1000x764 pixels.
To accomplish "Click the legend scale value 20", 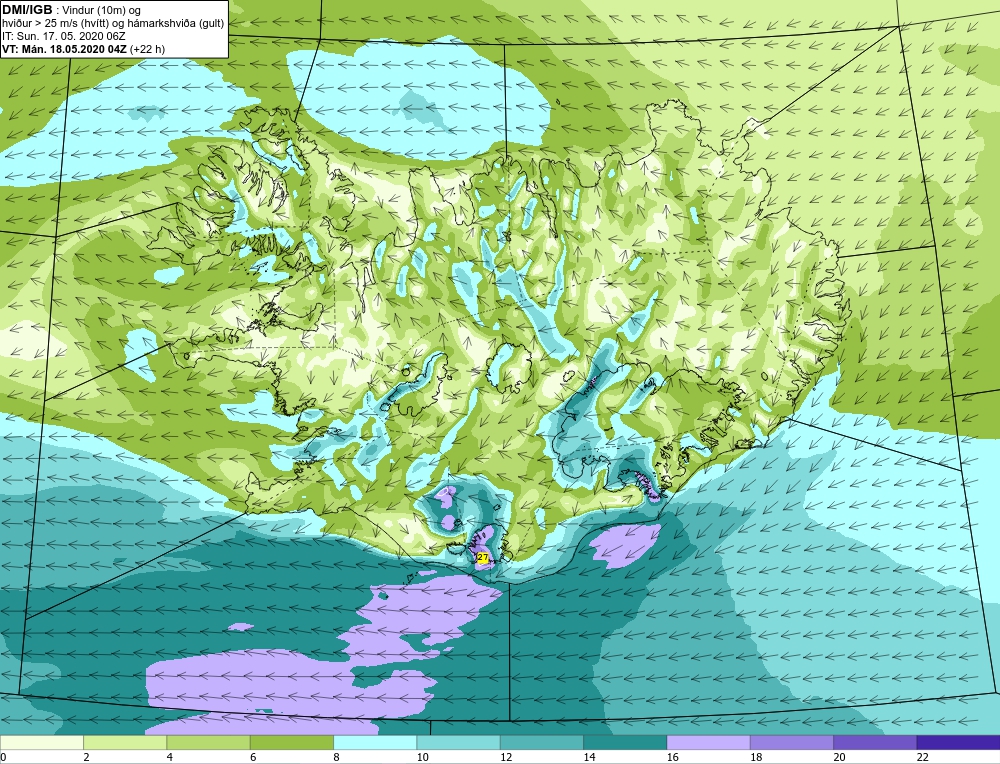I will click(839, 757).
